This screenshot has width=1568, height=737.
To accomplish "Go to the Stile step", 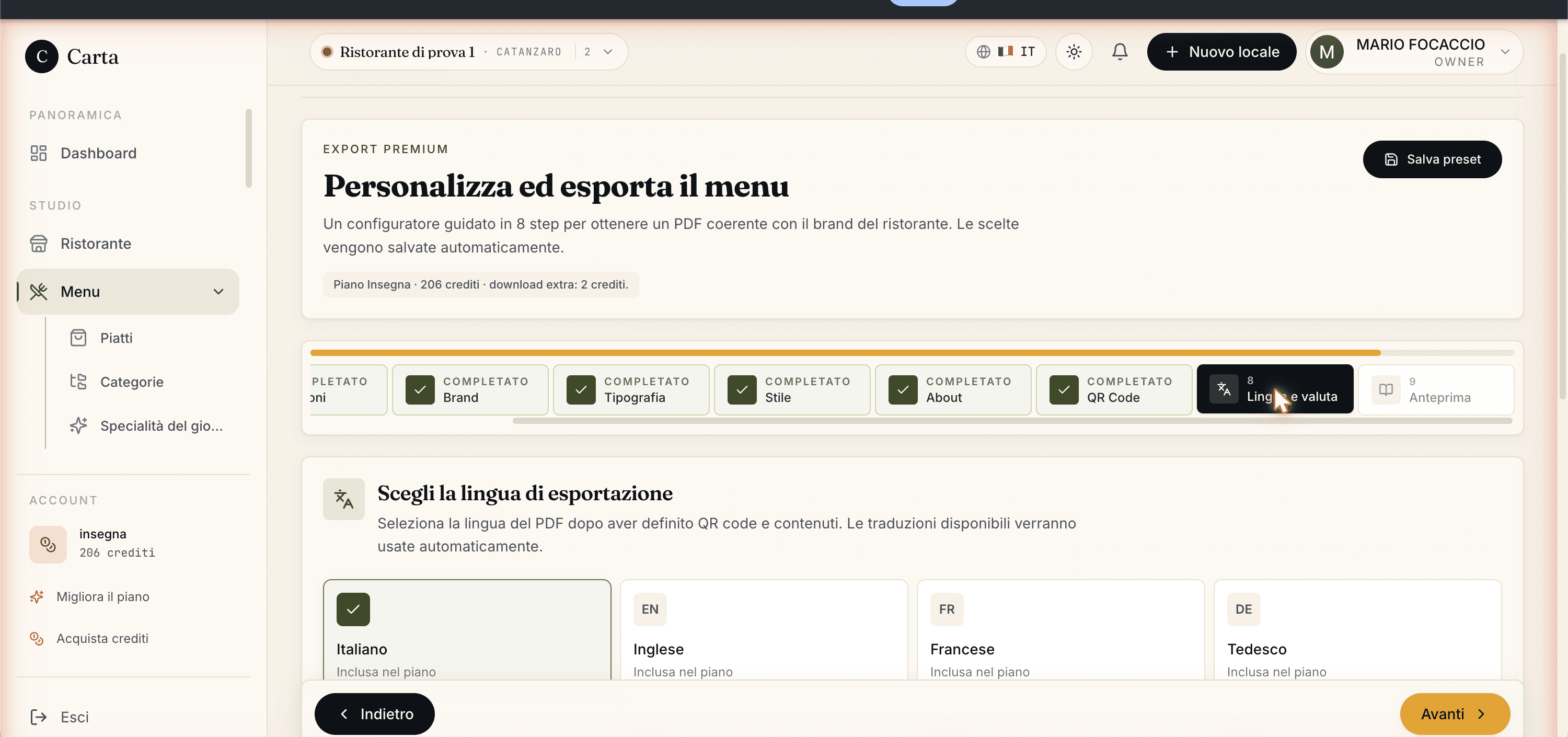I will coord(792,389).
